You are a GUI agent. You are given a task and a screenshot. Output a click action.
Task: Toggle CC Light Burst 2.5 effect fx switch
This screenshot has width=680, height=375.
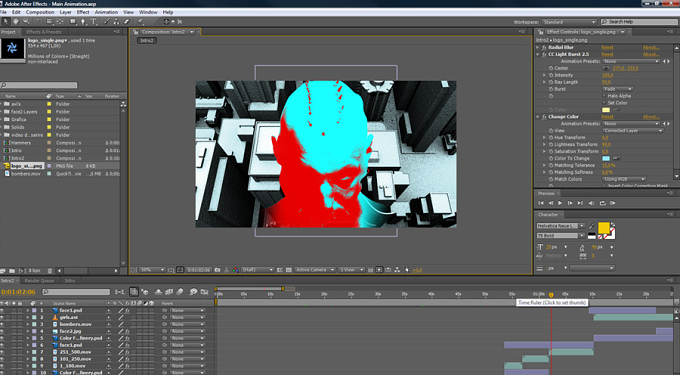[x=544, y=54]
